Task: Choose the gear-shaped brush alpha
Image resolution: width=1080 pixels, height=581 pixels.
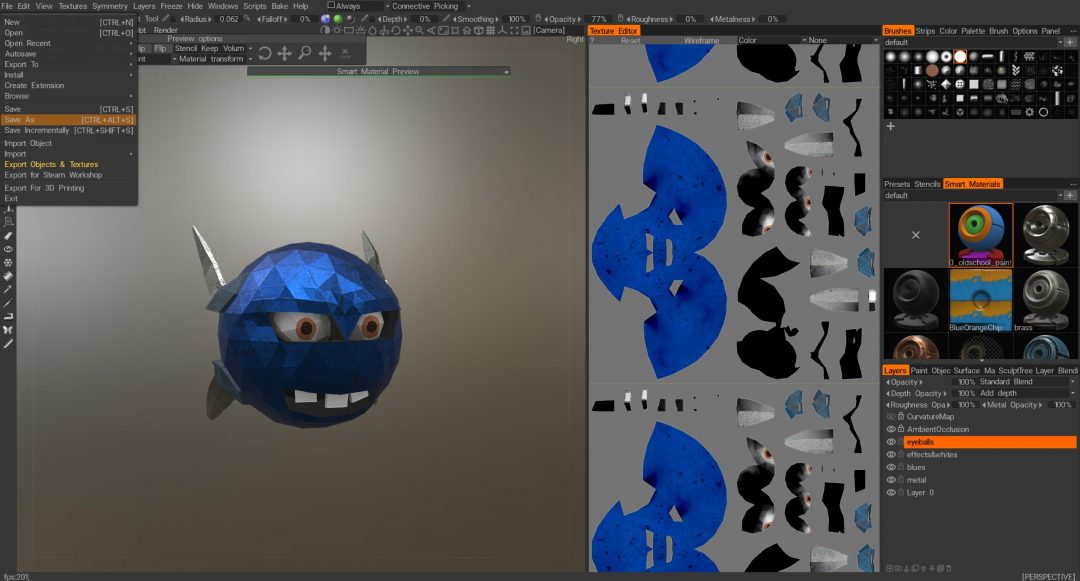Action: [x=1030, y=112]
